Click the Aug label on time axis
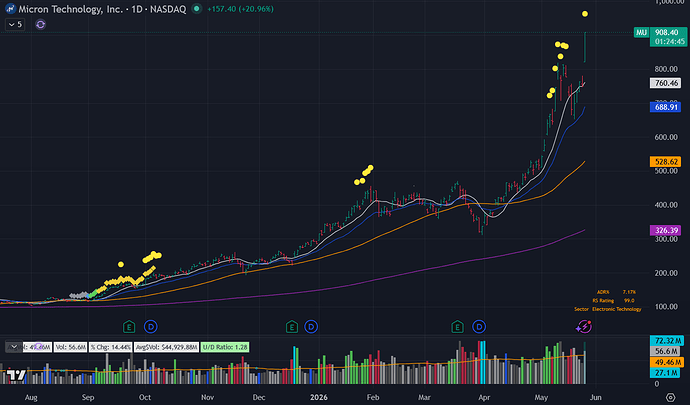690x405 pixels. [31, 397]
